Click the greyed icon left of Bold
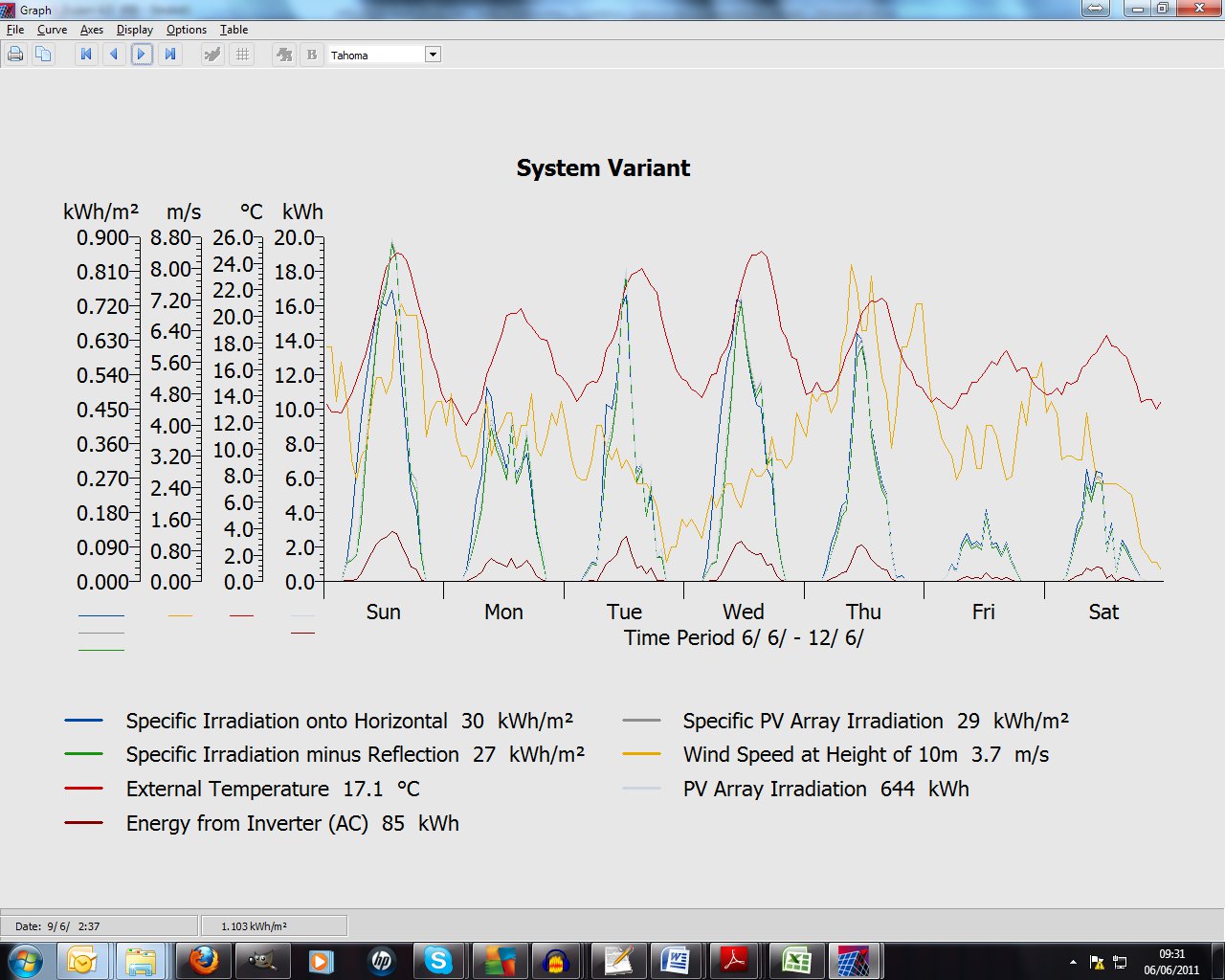Screen dimensions: 1225x980 (x=284, y=55)
